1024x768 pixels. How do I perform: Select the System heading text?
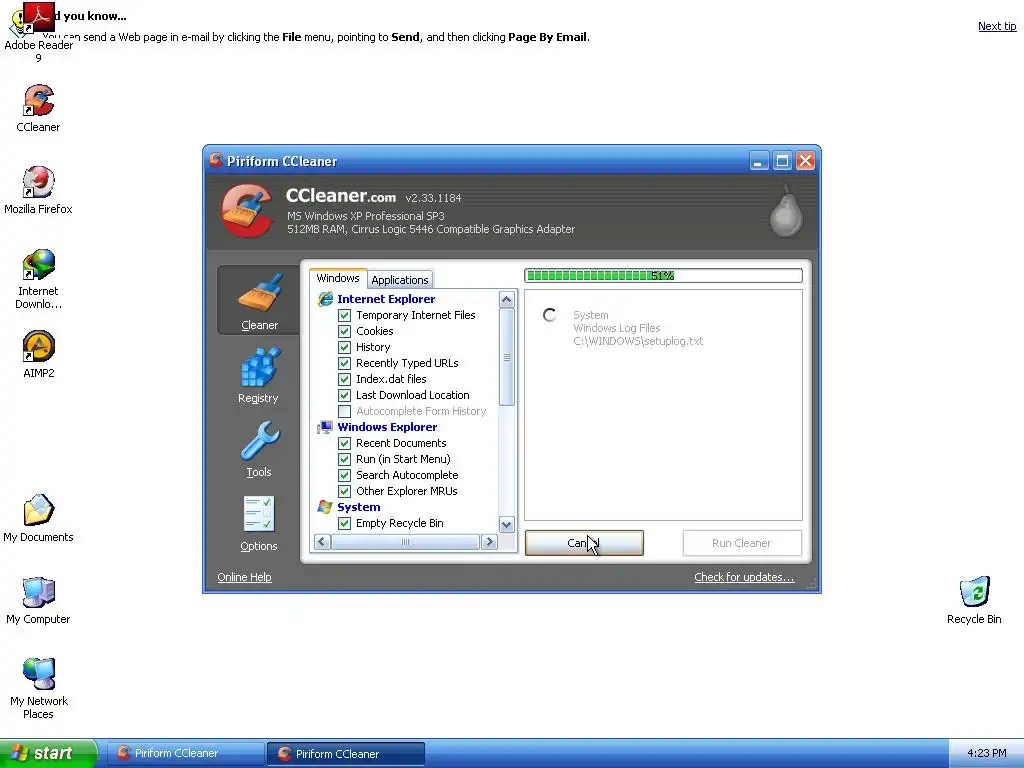359,507
